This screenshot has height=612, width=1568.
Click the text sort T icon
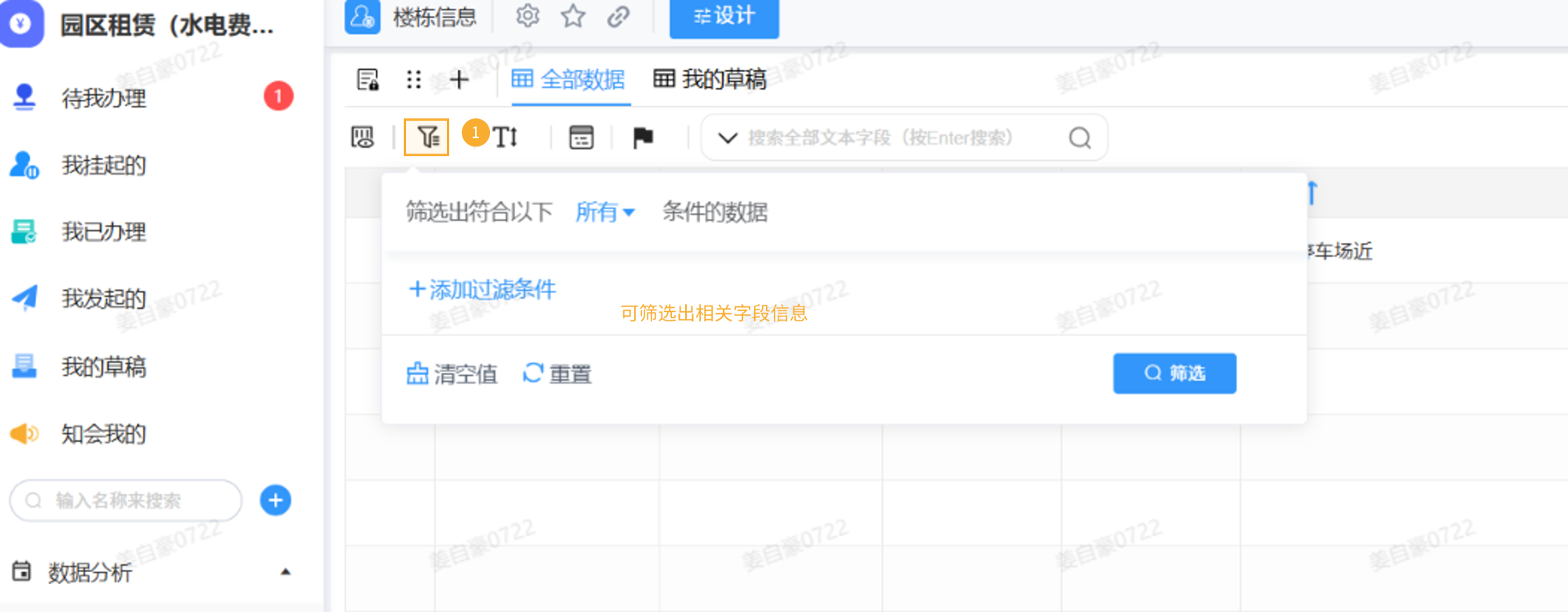pyautogui.click(x=505, y=137)
